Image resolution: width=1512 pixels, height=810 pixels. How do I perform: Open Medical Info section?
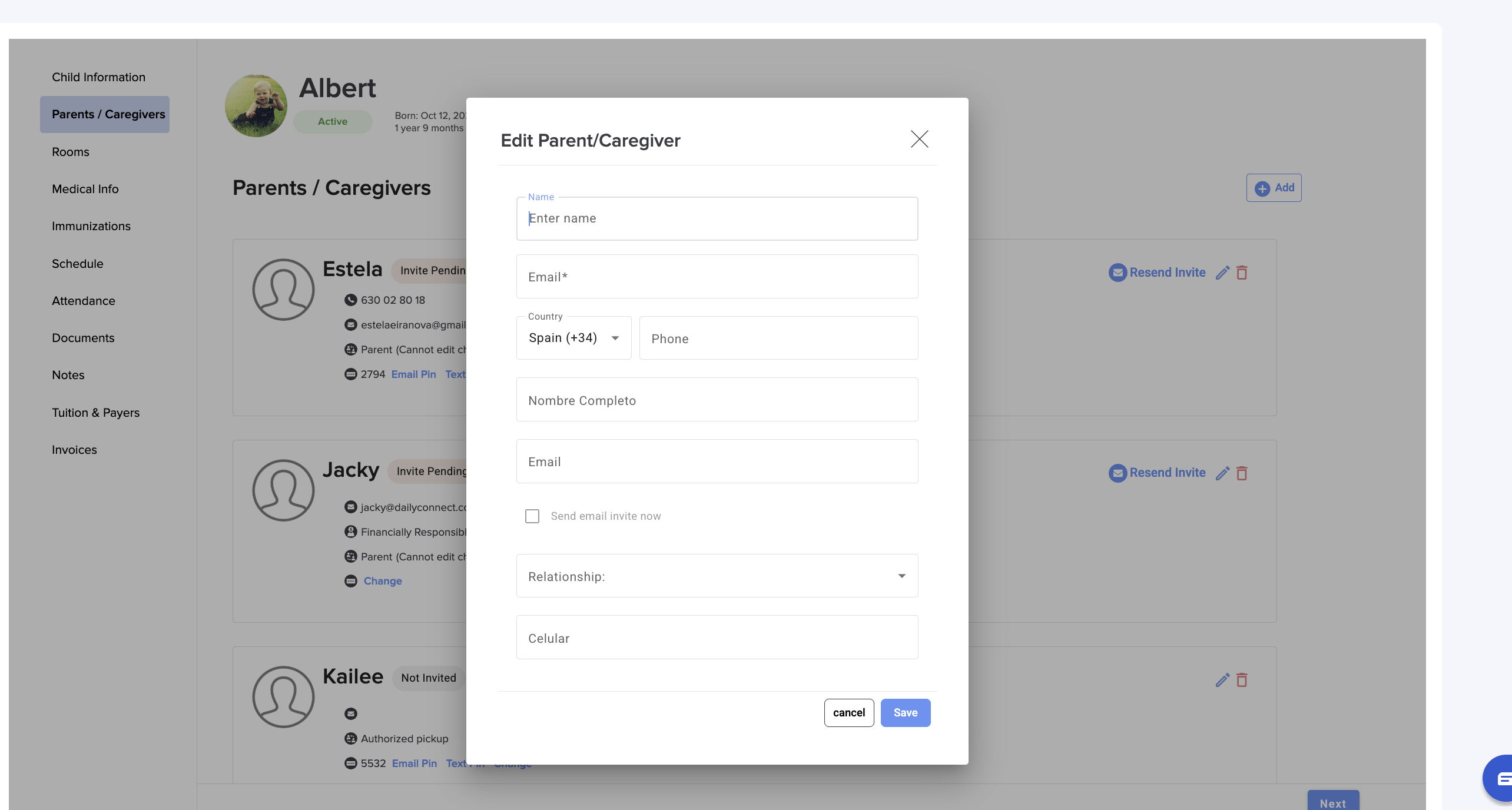click(x=85, y=189)
